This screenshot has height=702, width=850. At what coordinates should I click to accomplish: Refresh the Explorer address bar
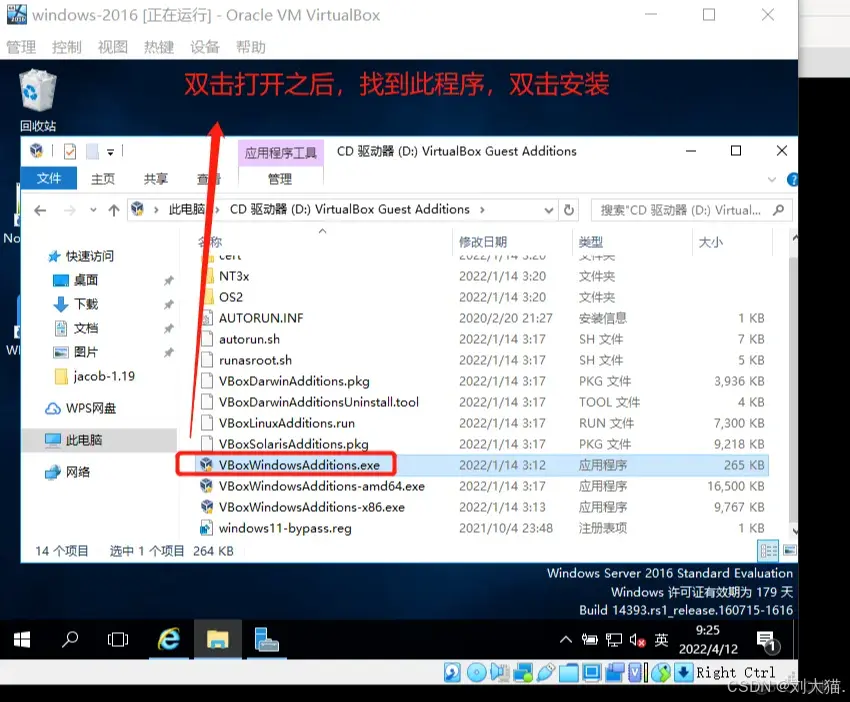569,210
